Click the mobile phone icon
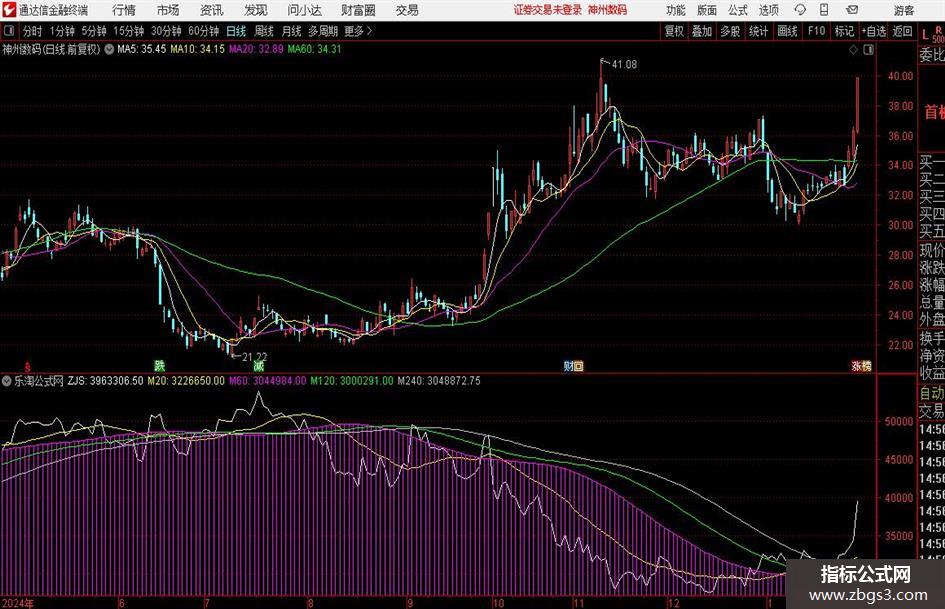945x609 pixels. coord(824,10)
